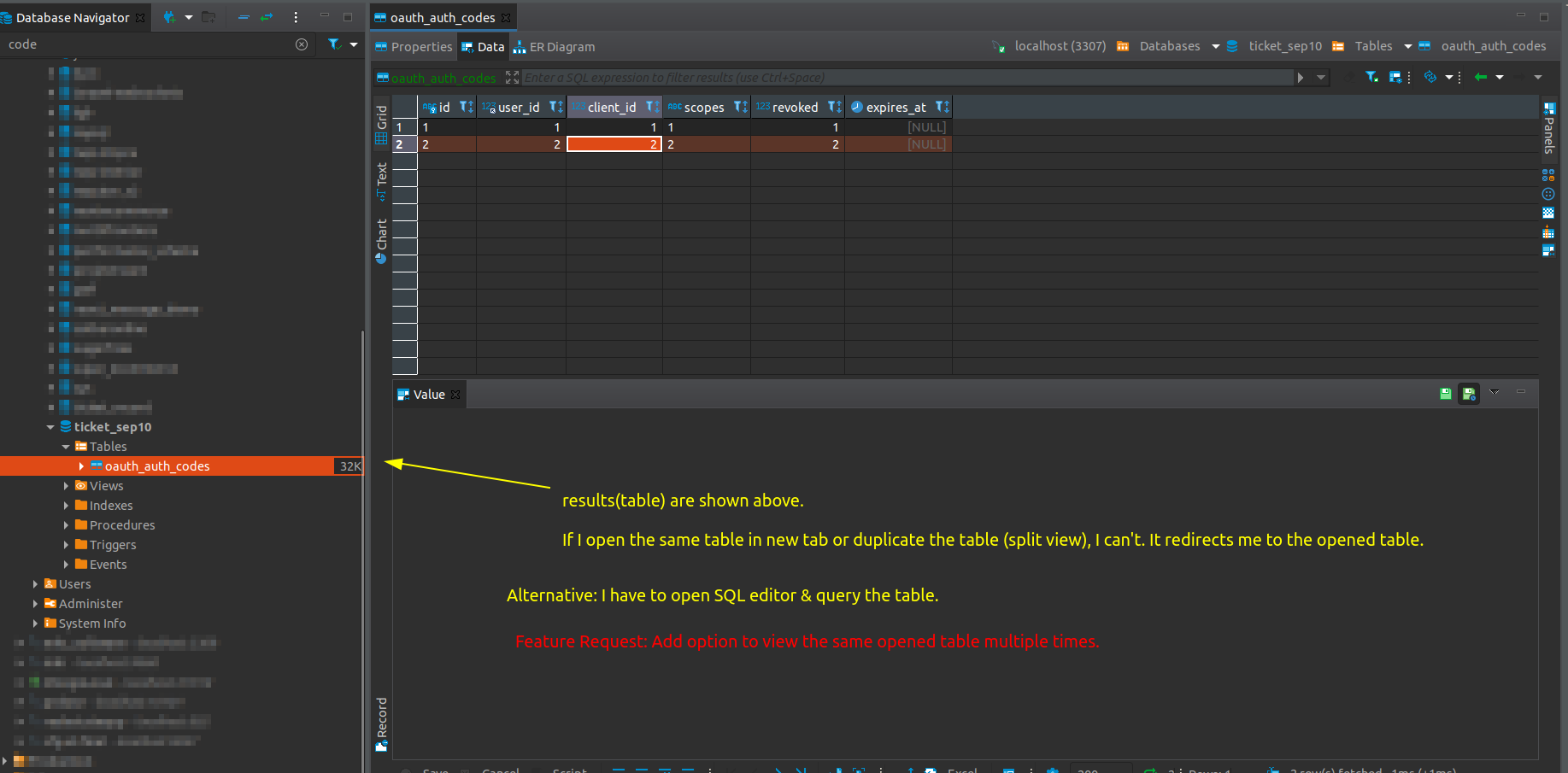The image size is (1568, 773).
Task: Select the Indexes folder
Action: 104,506
